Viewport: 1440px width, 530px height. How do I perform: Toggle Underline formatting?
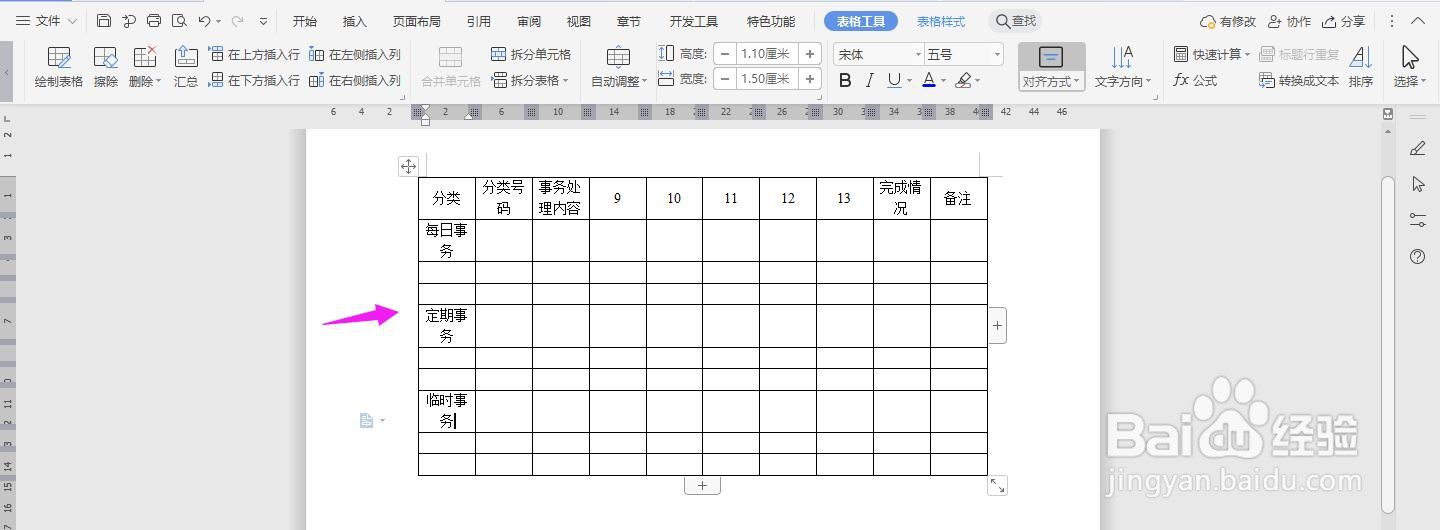click(894, 80)
